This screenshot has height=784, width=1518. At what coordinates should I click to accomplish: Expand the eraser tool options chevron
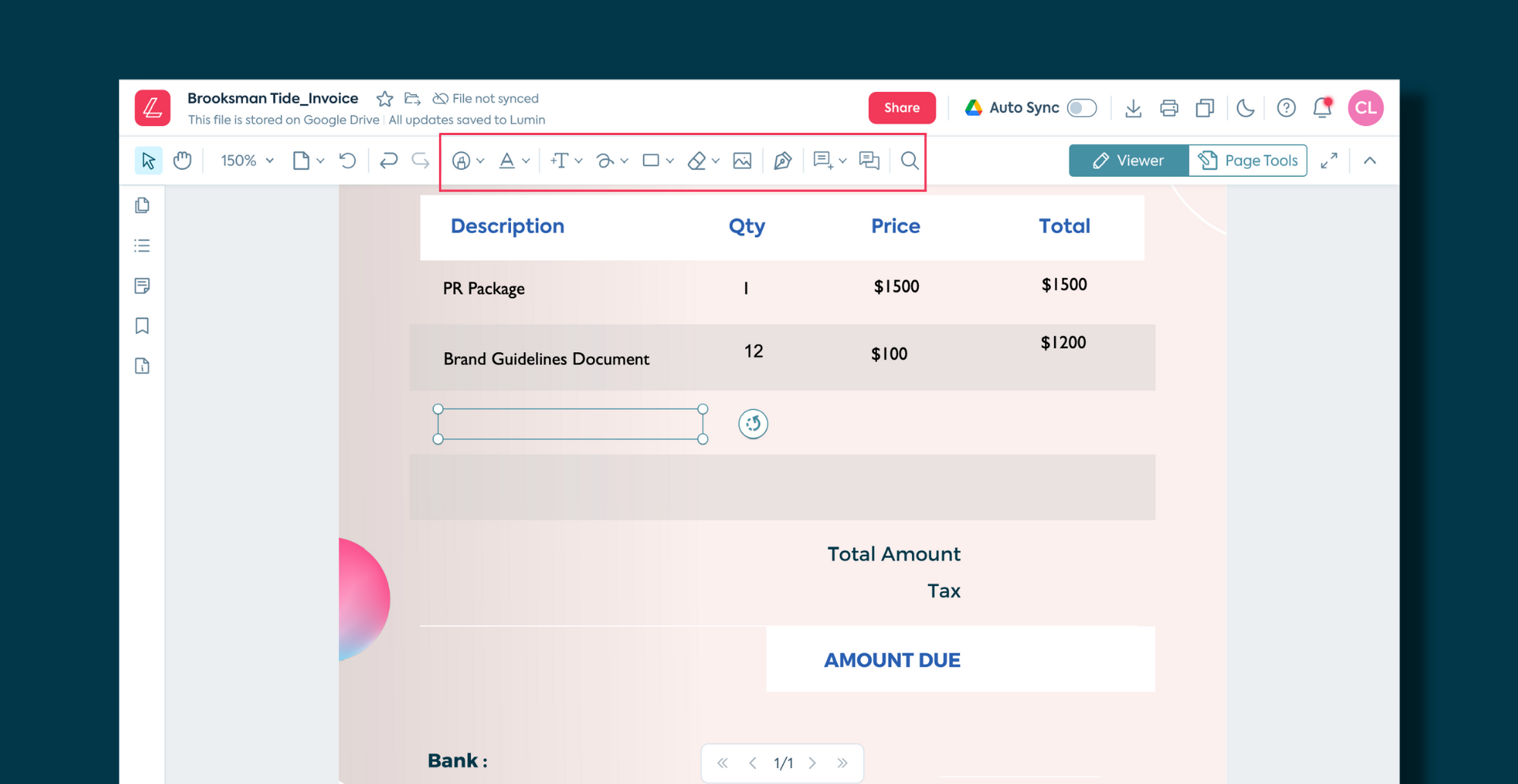coord(714,161)
